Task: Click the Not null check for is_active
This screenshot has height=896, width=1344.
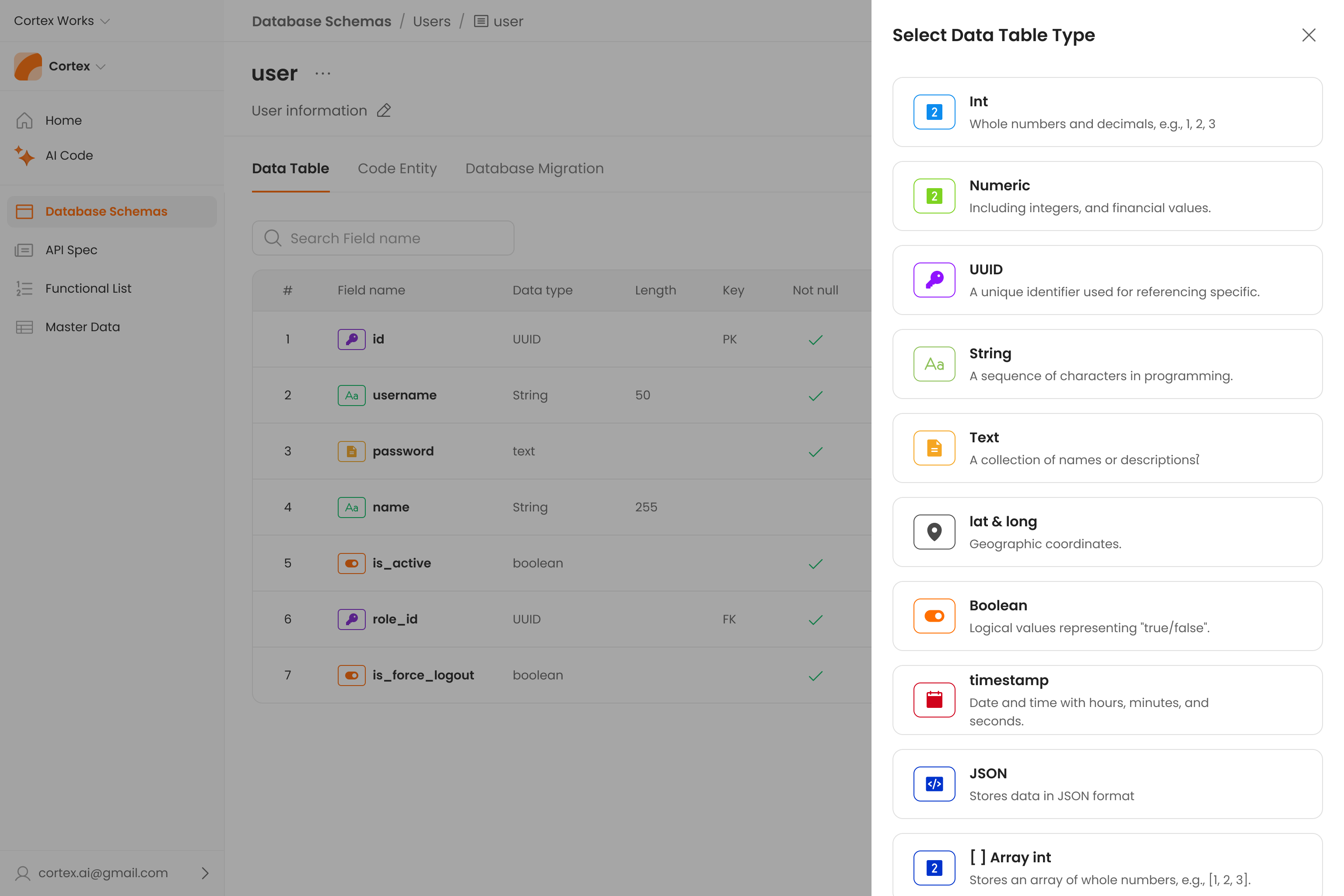Action: 815,563
